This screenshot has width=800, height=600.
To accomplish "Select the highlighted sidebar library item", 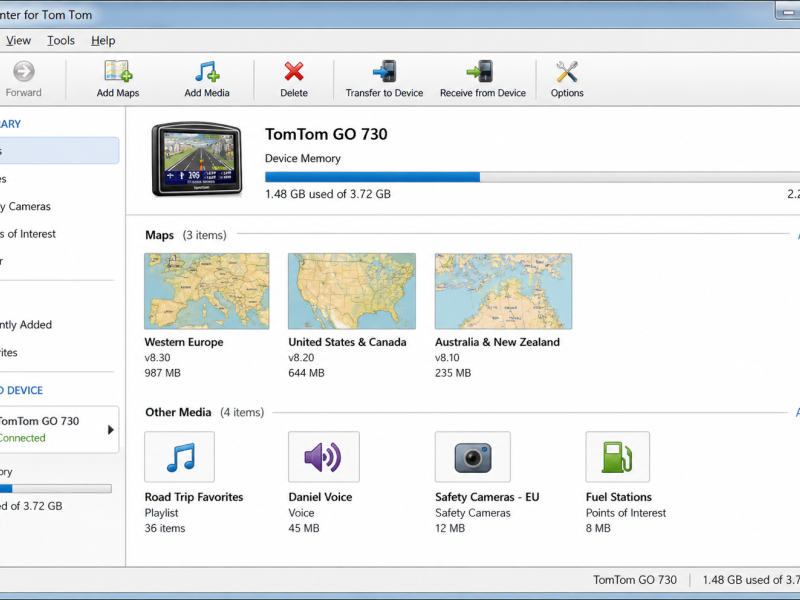I will pos(59,151).
